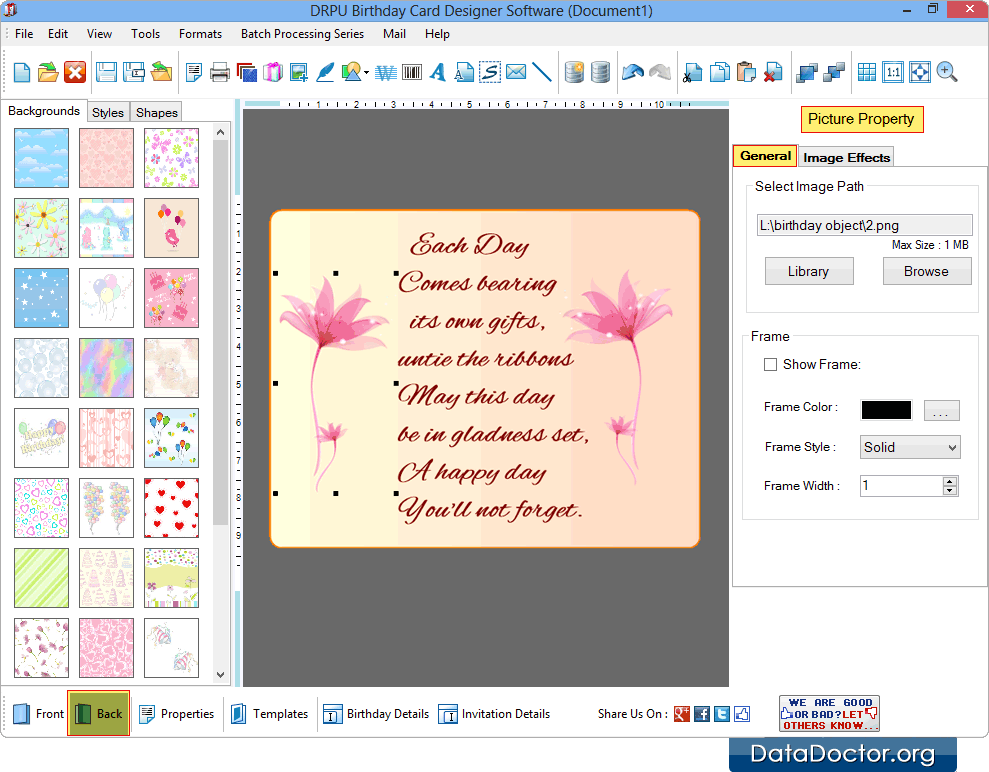
Task: Click the red X close document icon
Action: click(75, 73)
